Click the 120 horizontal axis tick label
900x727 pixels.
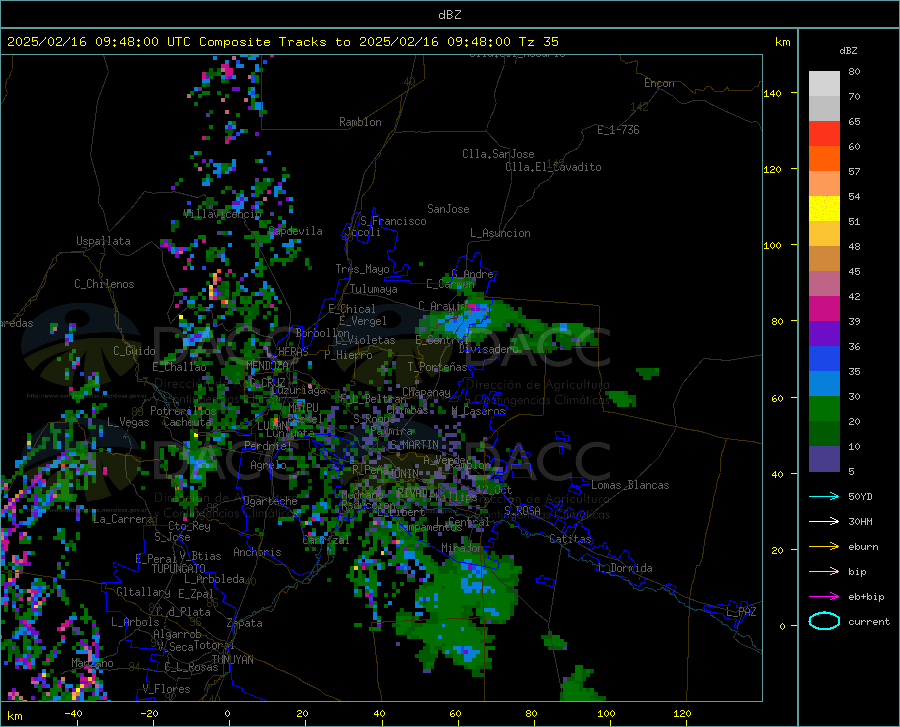point(682,713)
